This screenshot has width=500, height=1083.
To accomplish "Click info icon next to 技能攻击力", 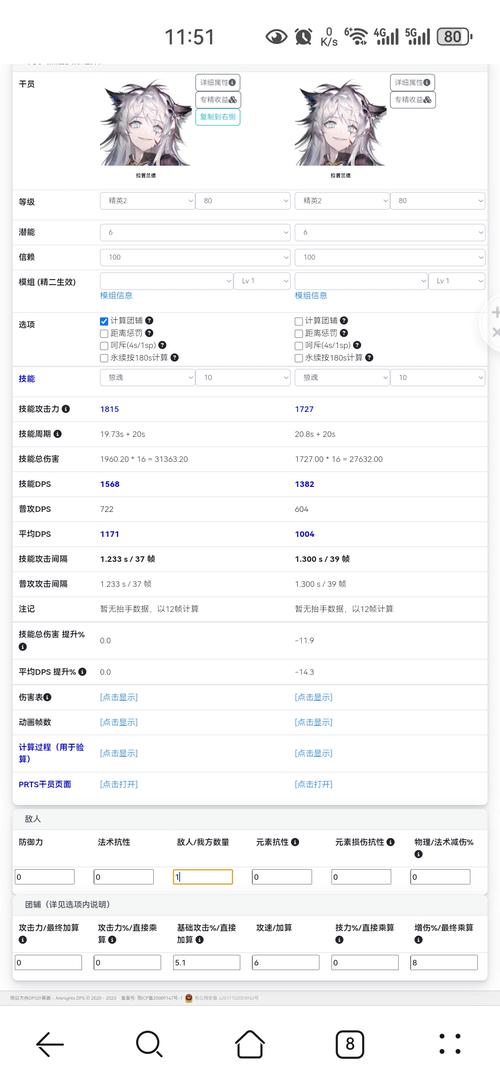I will tap(66, 409).
